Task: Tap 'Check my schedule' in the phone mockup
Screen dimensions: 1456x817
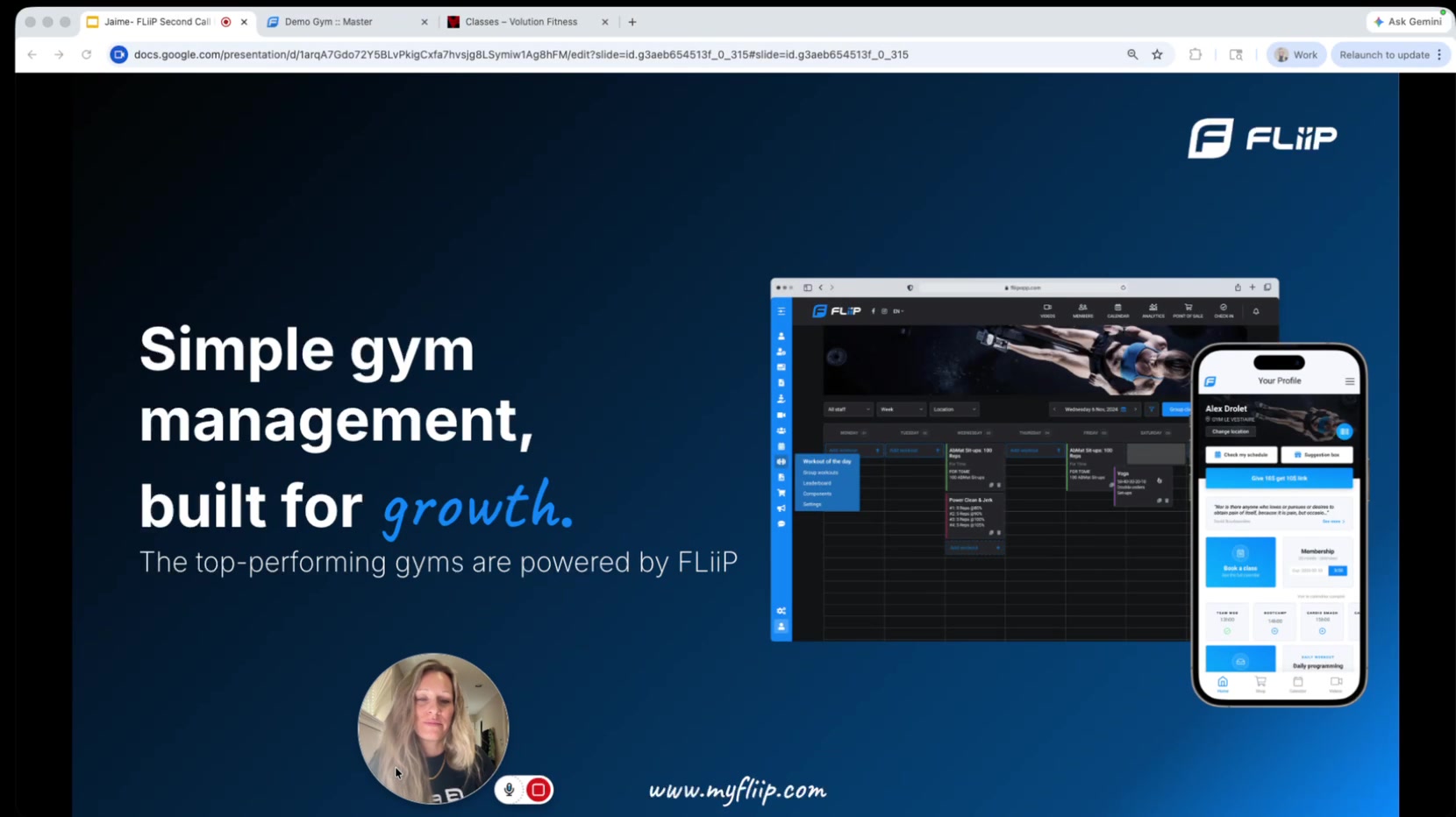Action: coord(1241,455)
